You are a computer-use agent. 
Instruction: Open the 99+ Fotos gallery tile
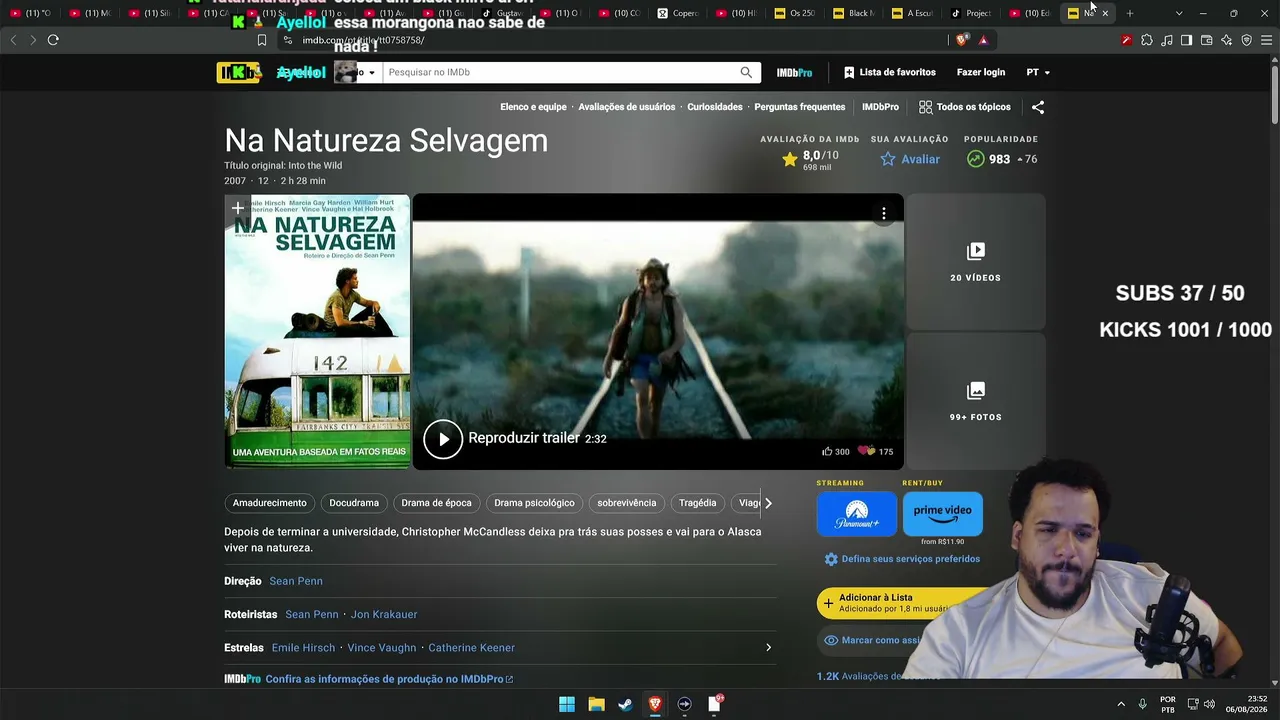(975, 401)
